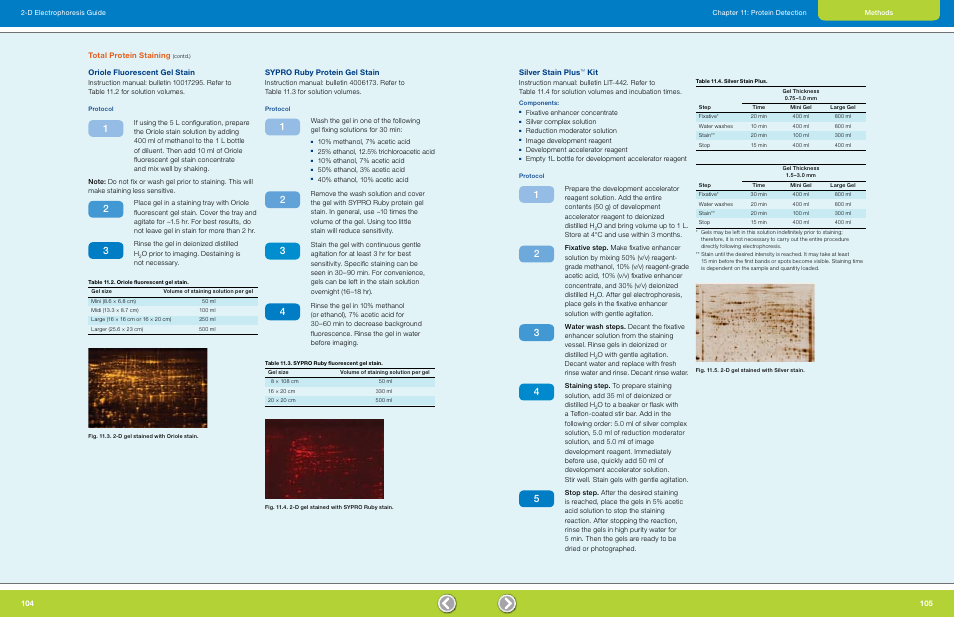Viewport: 954px width, 618px height.
Task: Click 'Fig. 11.5. 2-D gel stained with Silver stain.'
Action: [x=750, y=370]
